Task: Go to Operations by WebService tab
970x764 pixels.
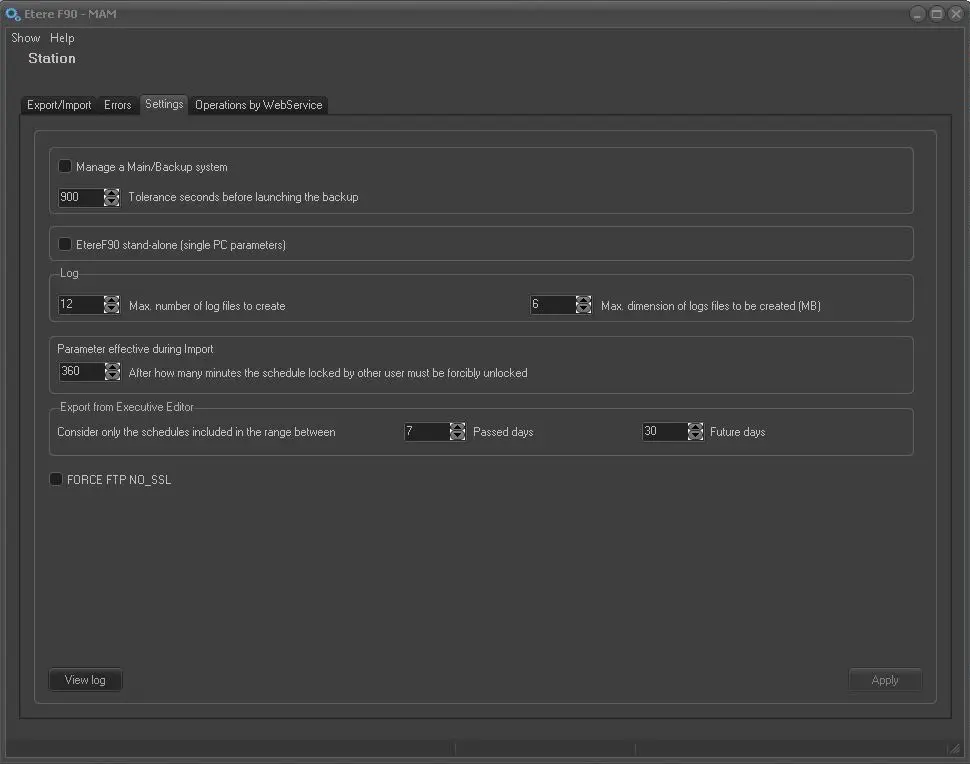Action: 258,105
